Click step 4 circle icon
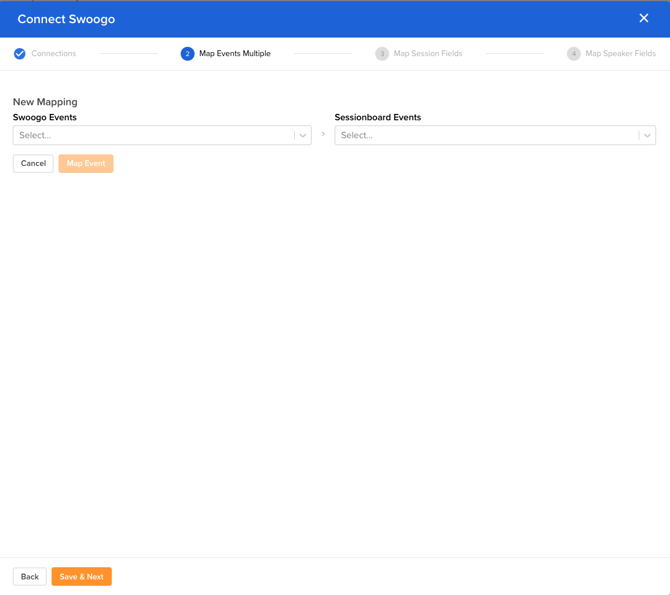Viewport: 670px width, 595px height. pos(574,53)
